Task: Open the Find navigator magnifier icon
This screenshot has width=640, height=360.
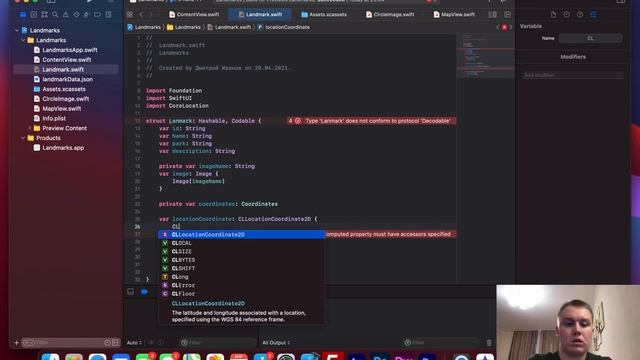Action: click(x=55, y=15)
